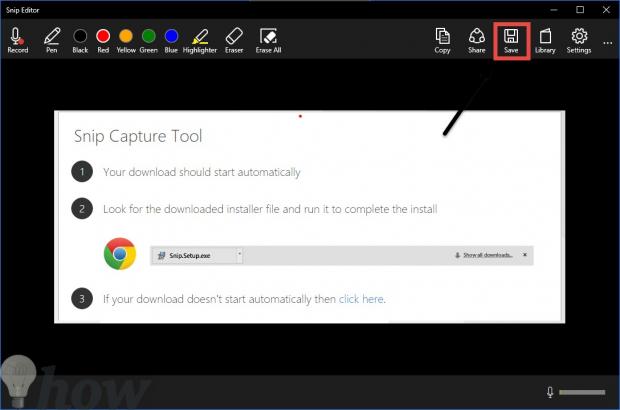
Task: Select the Green ink color
Action: 148,38
